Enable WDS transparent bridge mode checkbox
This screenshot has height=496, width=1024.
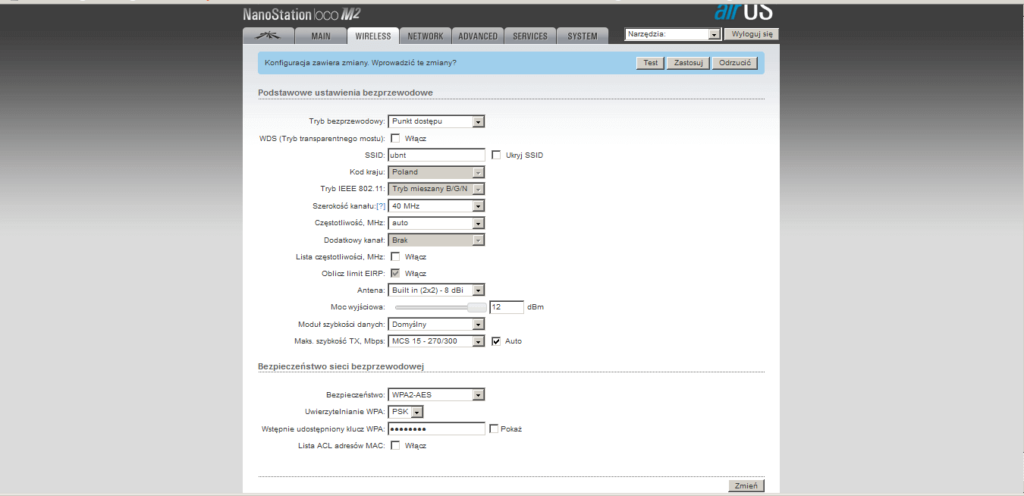pos(395,138)
